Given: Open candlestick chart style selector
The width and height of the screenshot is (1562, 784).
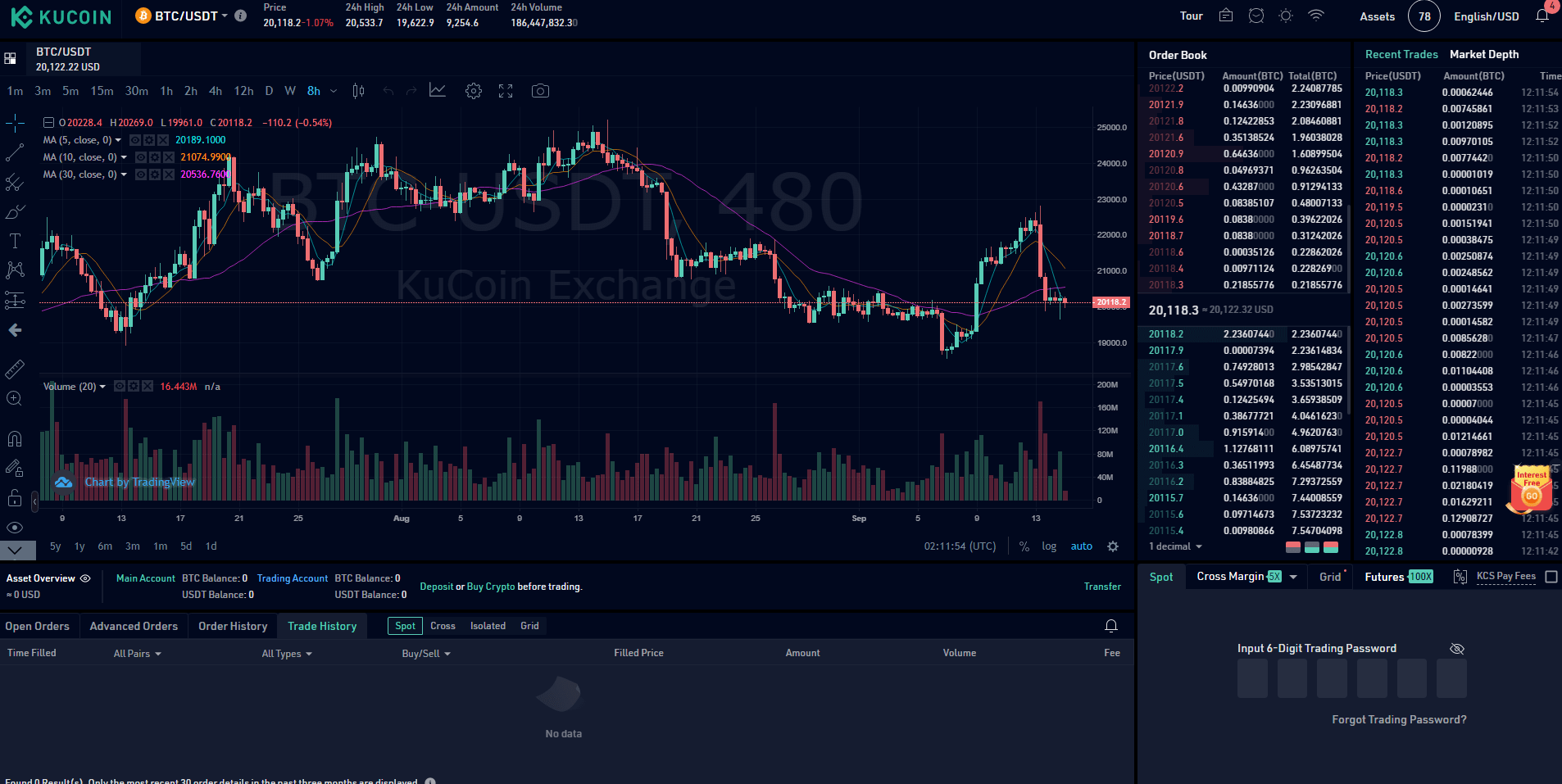Looking at the screenshot, I should [x=358, y=91].
